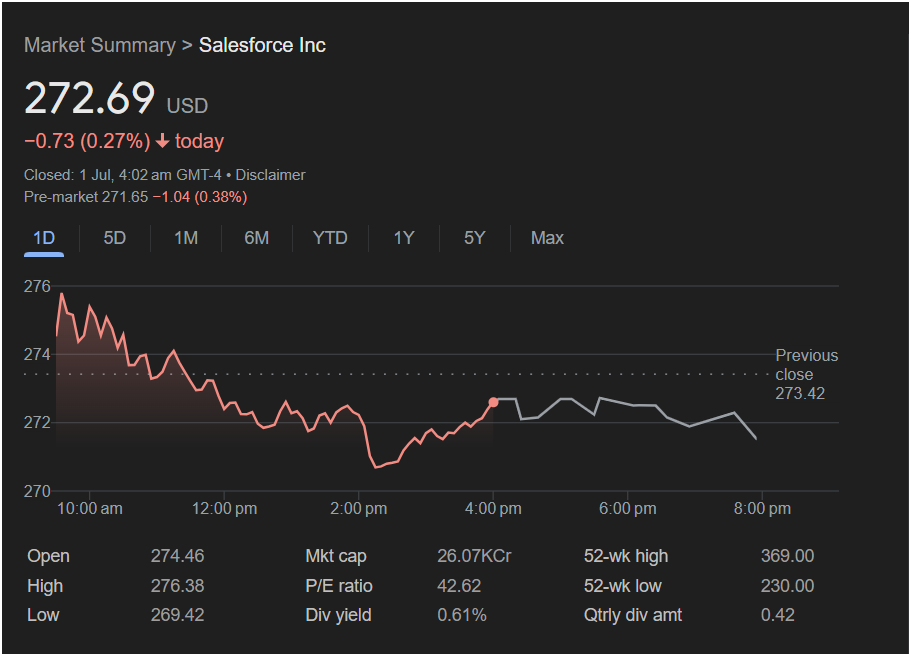Click the 6:00 pm axis label
Screen dimensions: 911x656
pos(627,508)
